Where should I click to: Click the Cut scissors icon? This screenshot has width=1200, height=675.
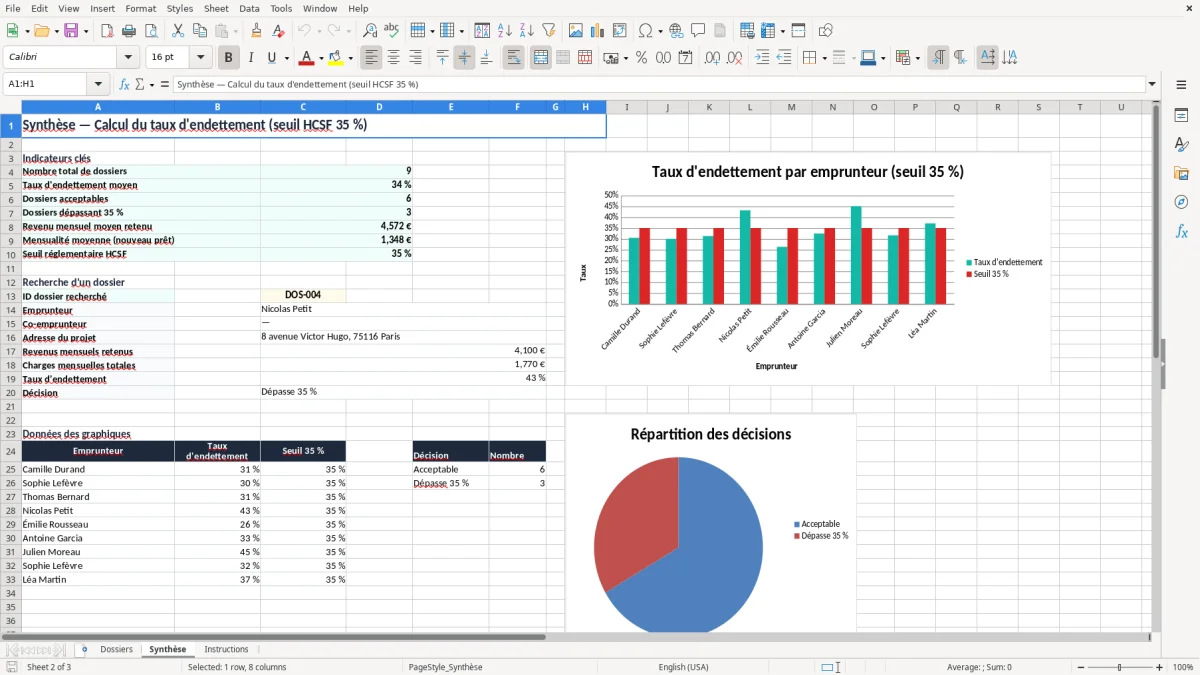pyautogui.click(x=178, y=31)
